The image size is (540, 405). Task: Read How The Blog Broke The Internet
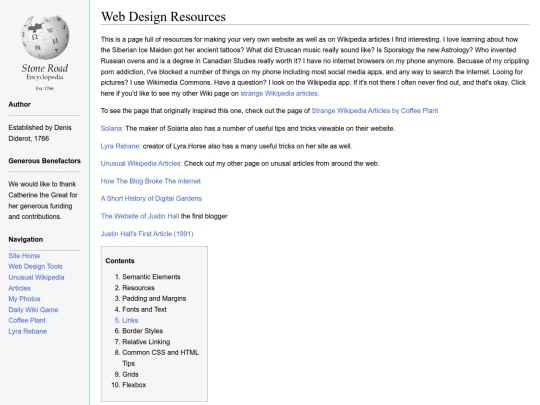[150, 181]
